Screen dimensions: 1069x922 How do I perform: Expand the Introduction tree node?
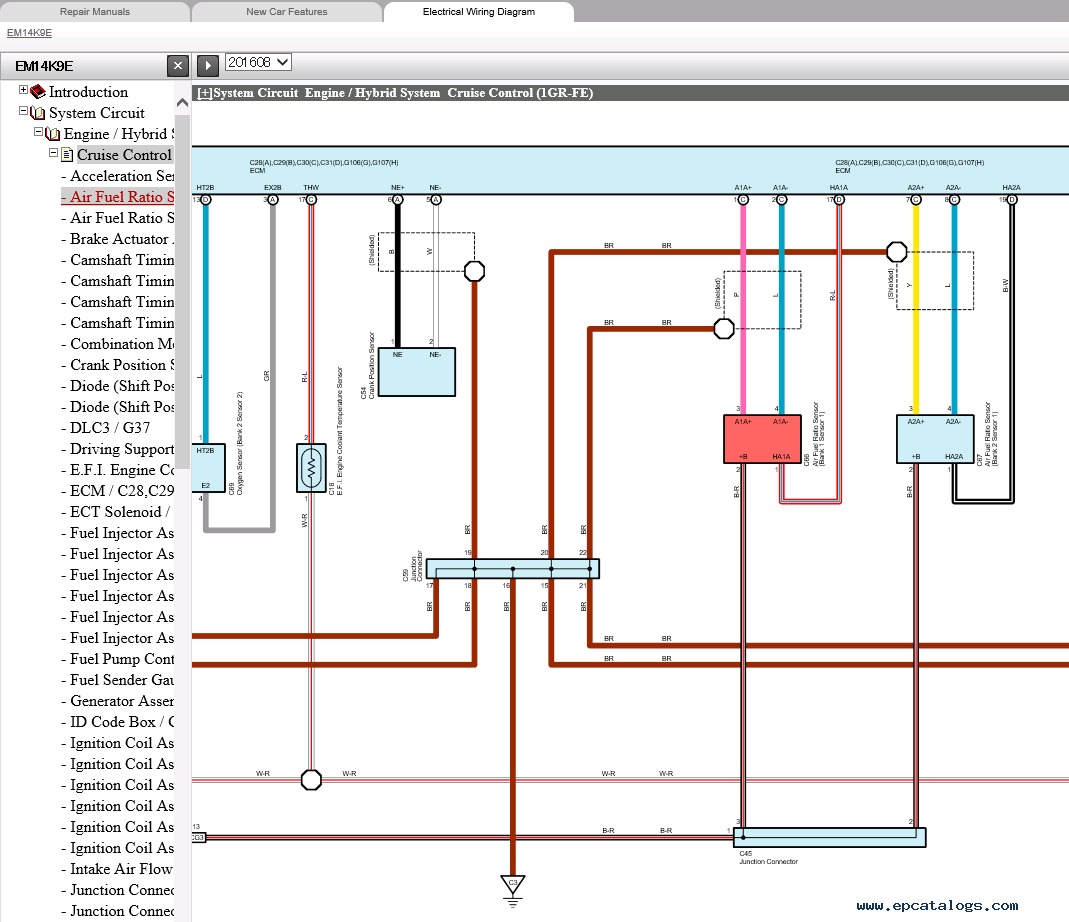[24, 91]
